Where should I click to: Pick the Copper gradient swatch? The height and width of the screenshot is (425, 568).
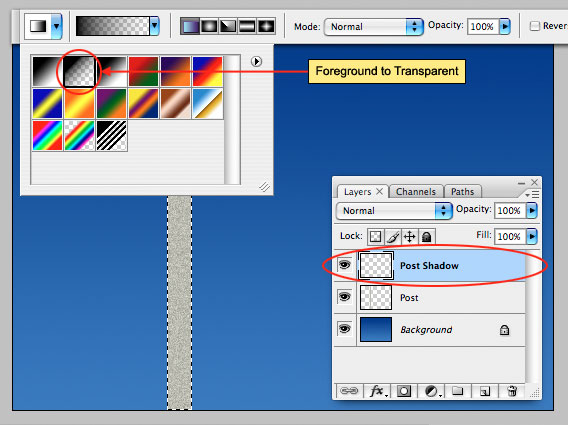175,104
